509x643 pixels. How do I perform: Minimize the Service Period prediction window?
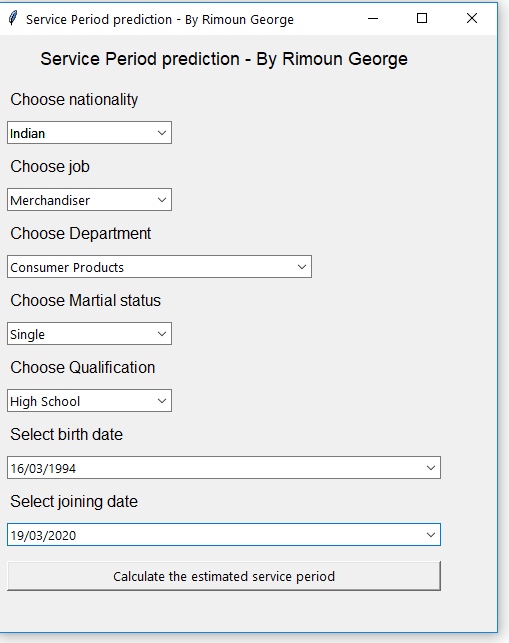(373, 18)
